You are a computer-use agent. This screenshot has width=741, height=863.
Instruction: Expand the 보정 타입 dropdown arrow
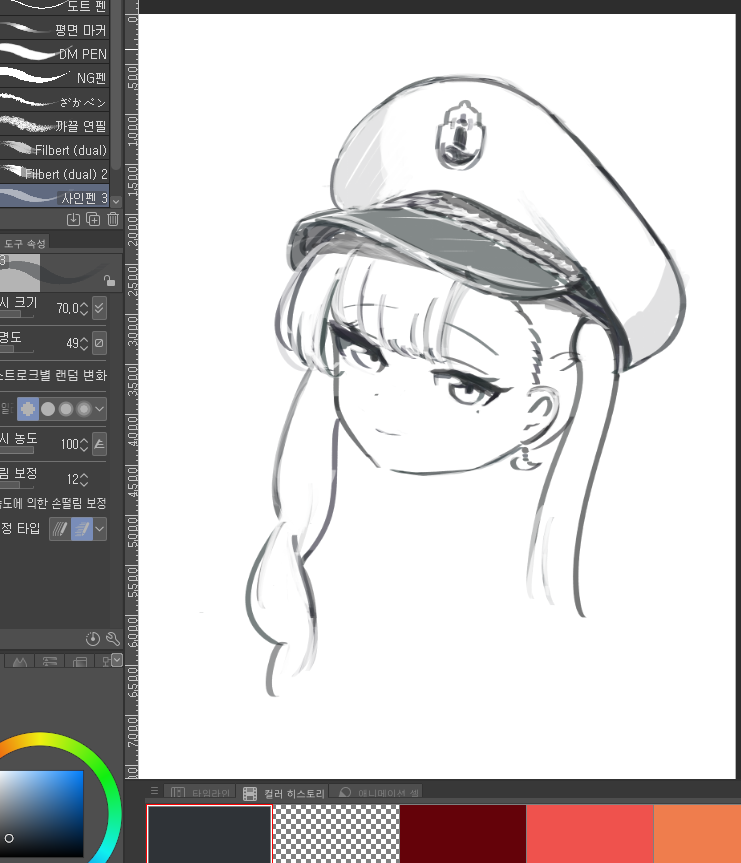click(x=100, y=529)
